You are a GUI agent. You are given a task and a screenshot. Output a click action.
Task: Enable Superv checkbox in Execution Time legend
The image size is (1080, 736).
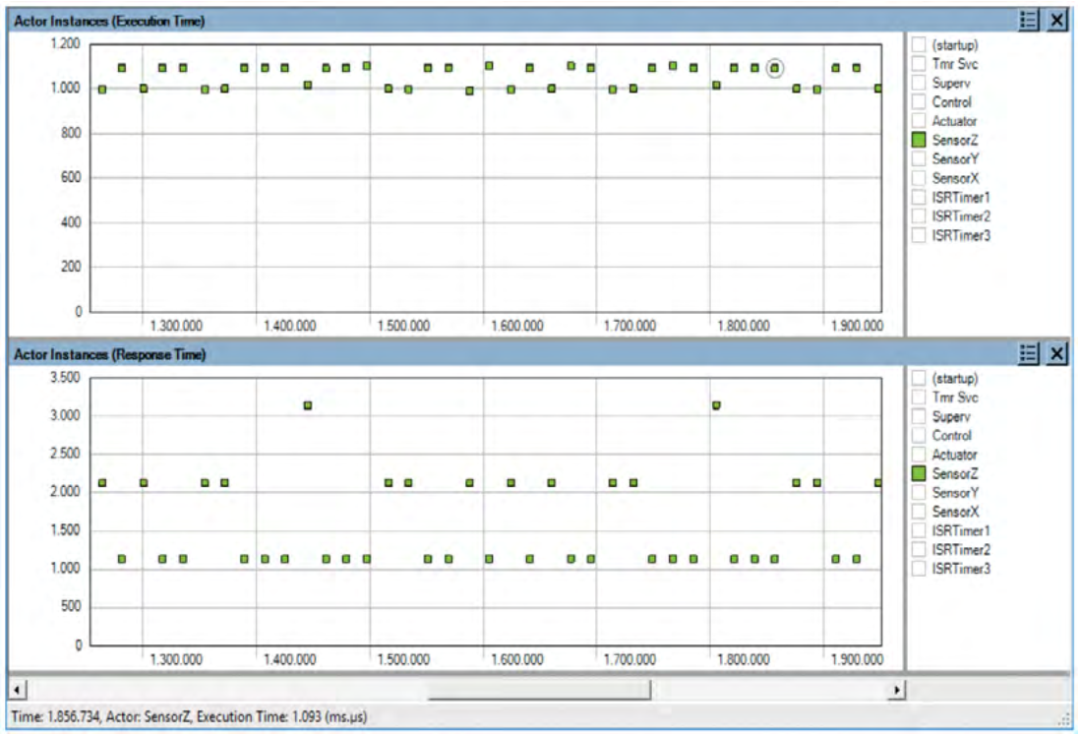click(x=919, y=83)
